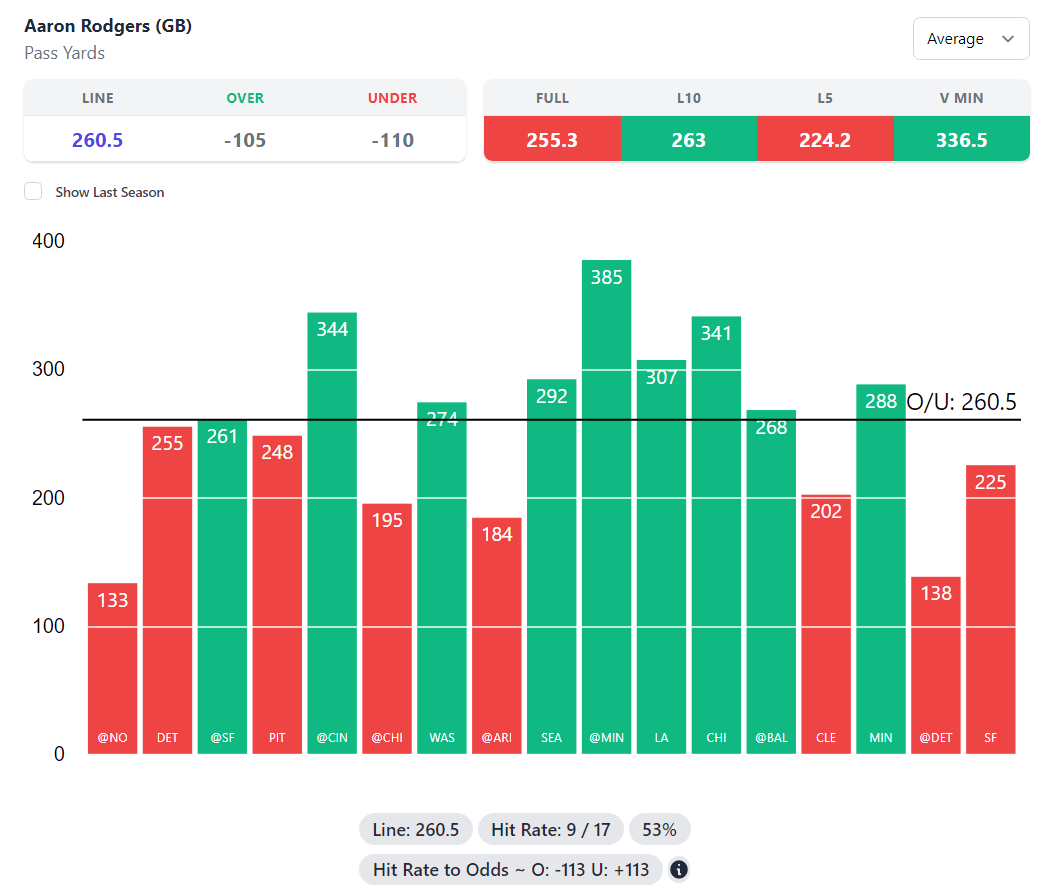Image resolution: width=1043 pixels, height=895 pixels.
Task: Enable the Show Last Season checkbox
Action: point(33,192)
